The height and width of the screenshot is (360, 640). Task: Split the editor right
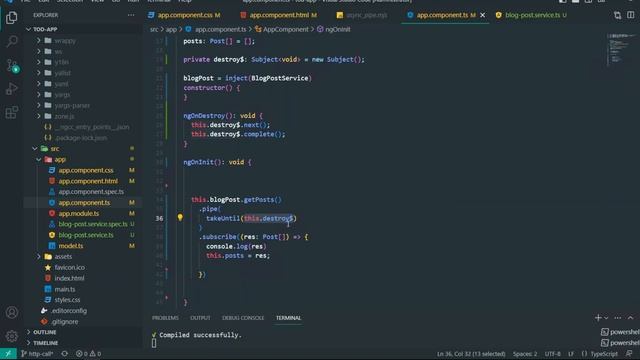631,15
